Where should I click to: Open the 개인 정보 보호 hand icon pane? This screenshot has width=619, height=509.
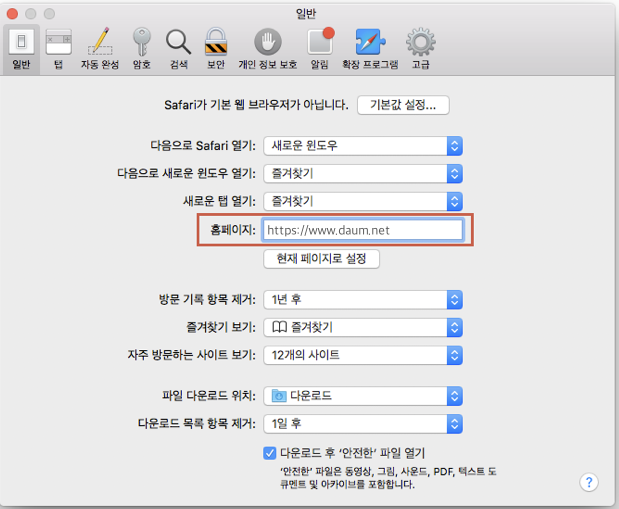point(268,49)
